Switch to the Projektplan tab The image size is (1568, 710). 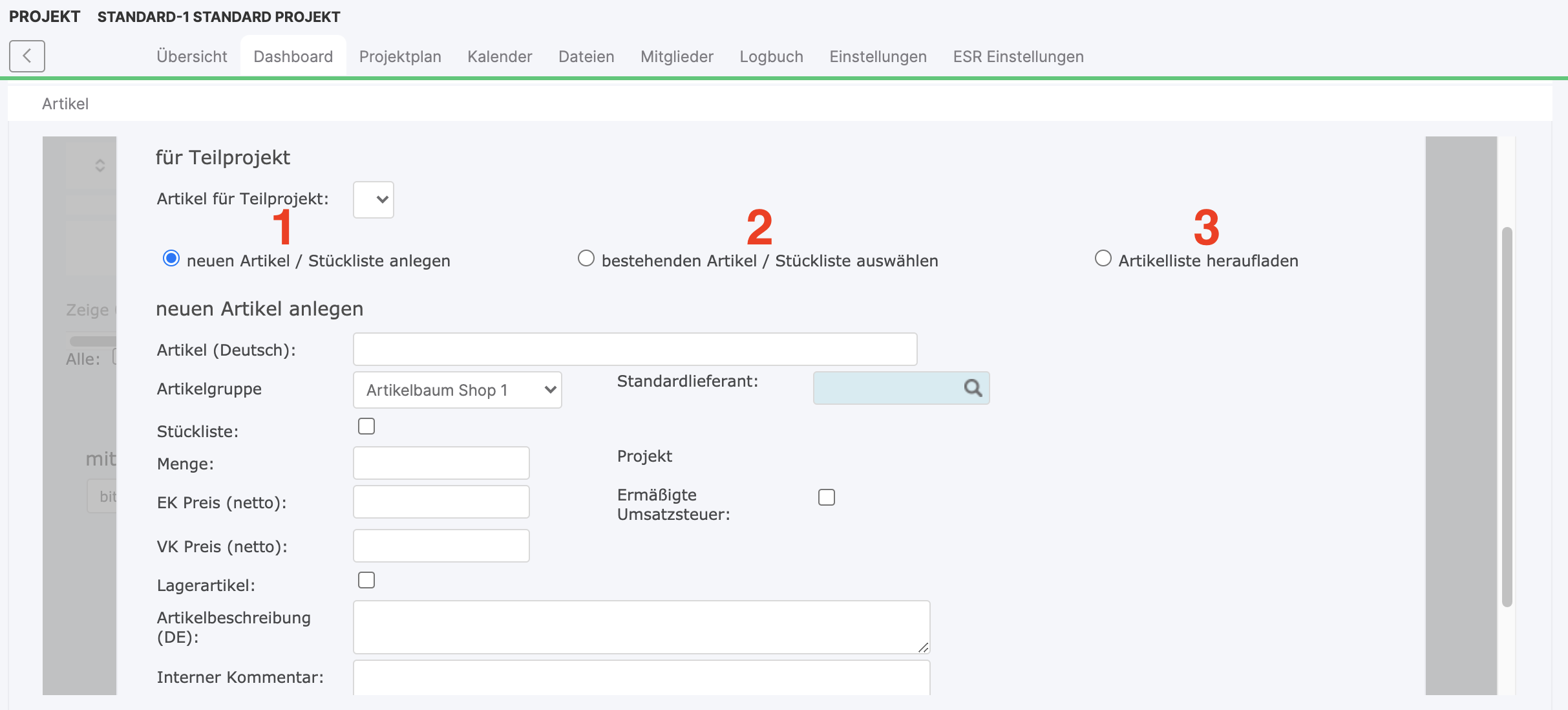[x=400, y=57]
